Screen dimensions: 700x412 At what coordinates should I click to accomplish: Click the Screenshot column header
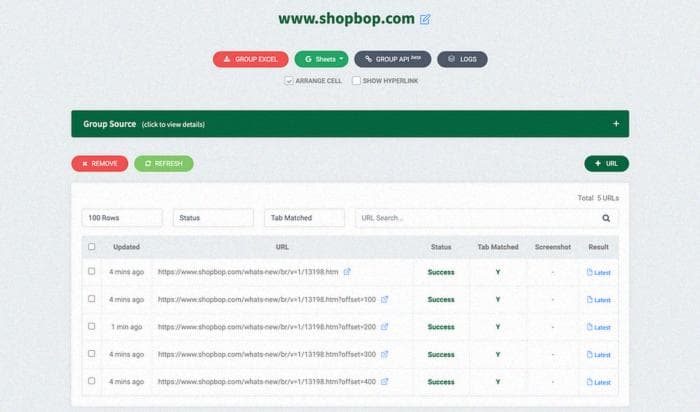pos(553,247)
